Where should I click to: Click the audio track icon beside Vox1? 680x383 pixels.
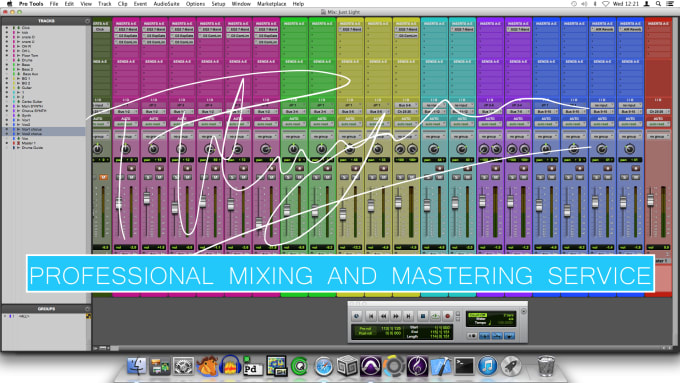(18, 120)
